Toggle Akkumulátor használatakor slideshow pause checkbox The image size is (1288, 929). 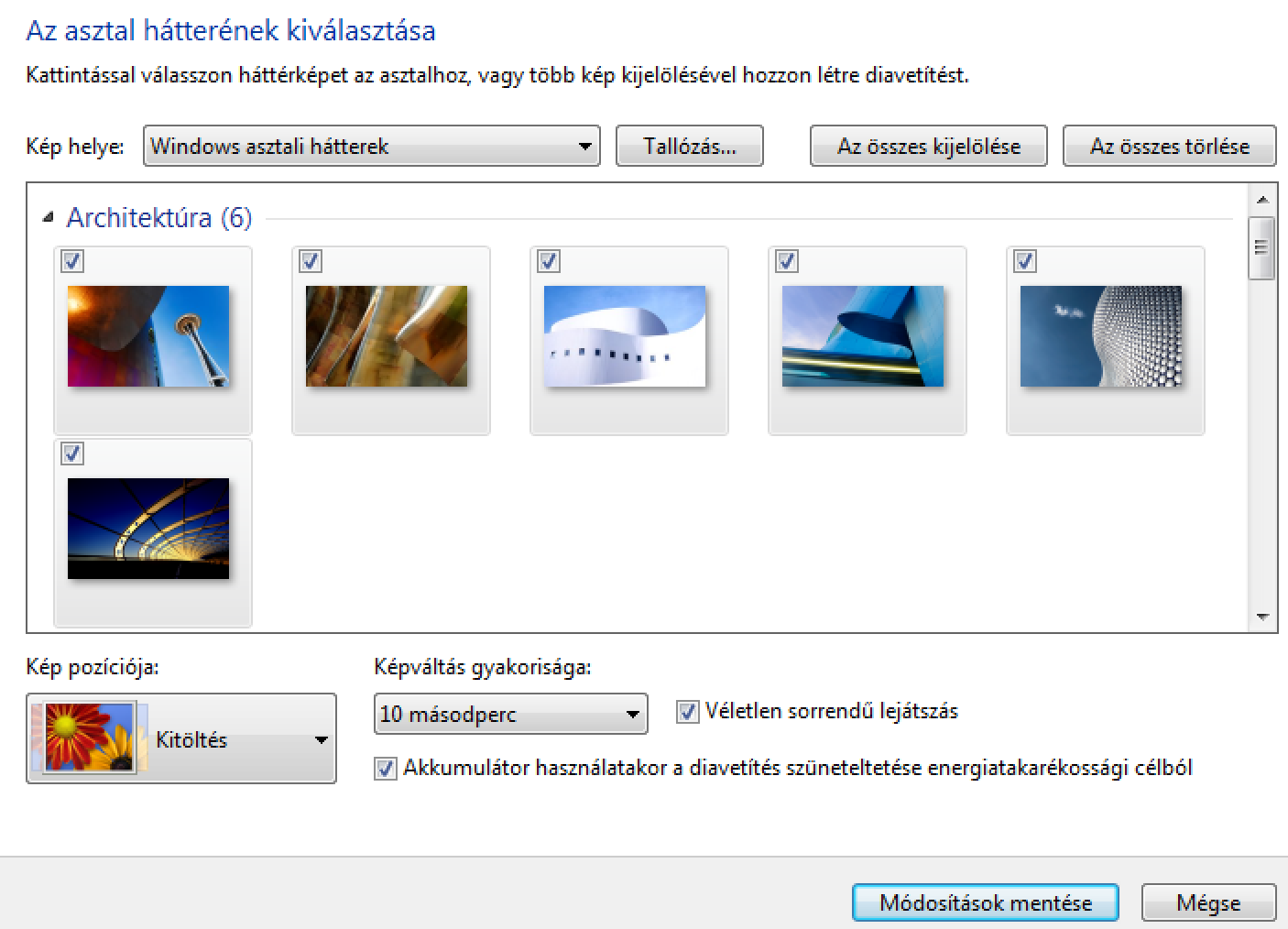pyautogui.click(x=386, y=769)
